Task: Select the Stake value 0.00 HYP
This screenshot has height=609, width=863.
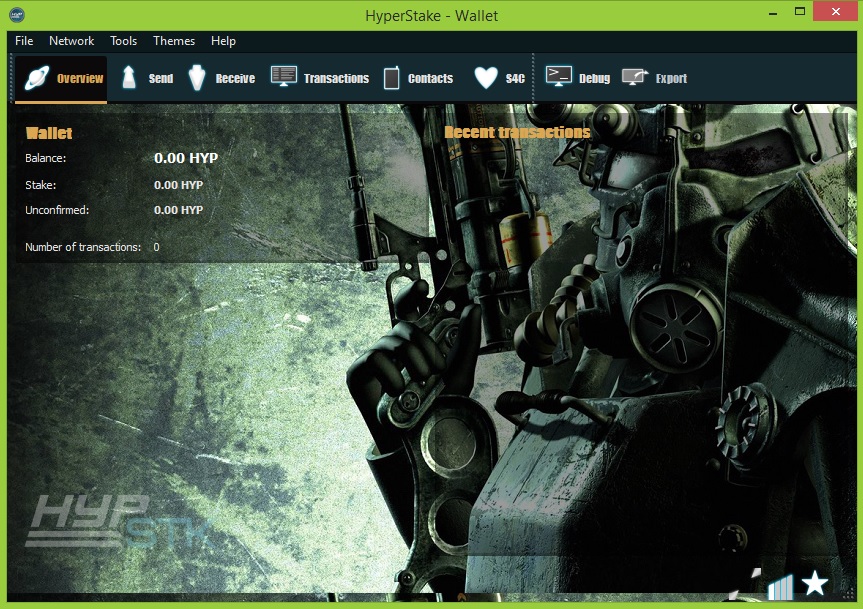Action: (178, 185)
